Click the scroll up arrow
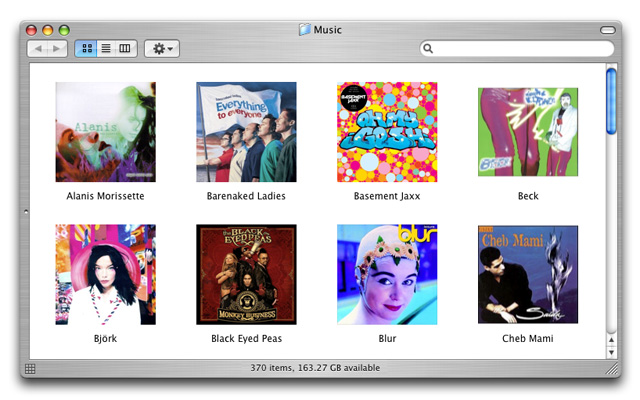The width and height of the screenshot is (640, 400). (611, 340)
